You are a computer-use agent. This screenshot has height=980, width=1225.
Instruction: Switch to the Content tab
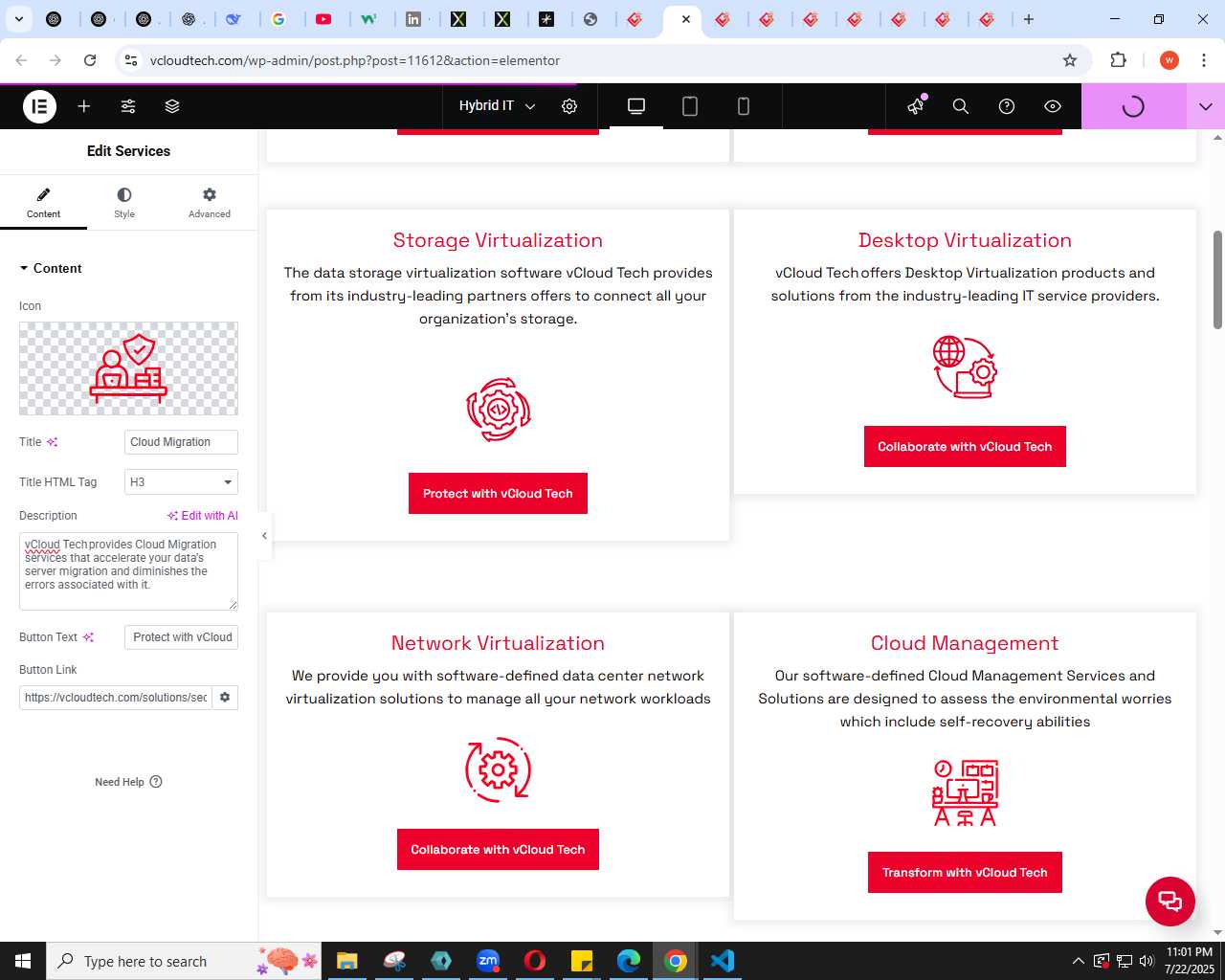43,203
